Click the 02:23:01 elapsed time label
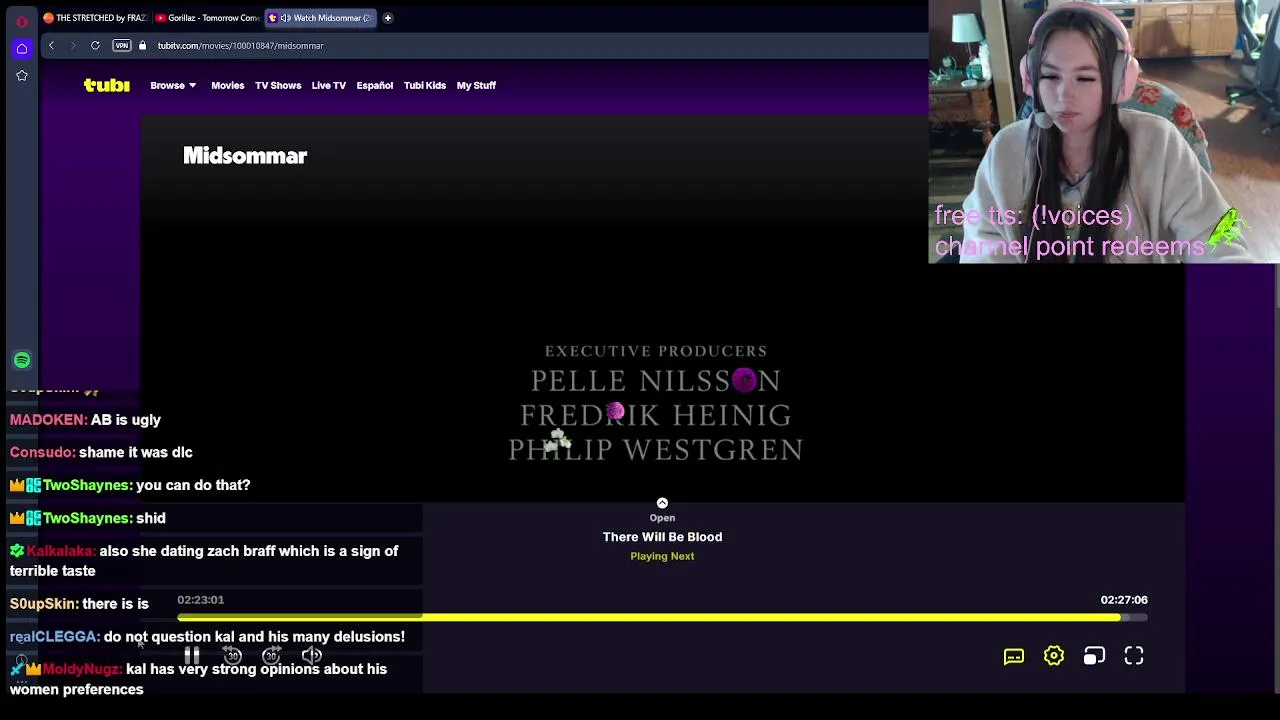Screen dimensions: 1280x720 (201, 600)
